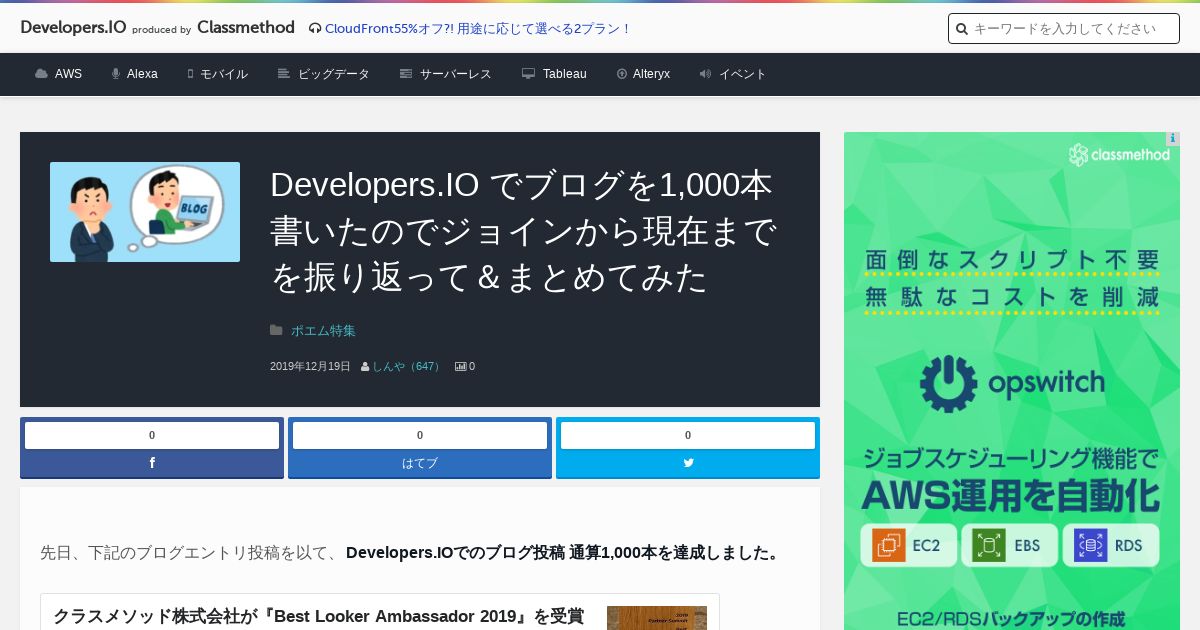The height and width of the screenshot is (630, 1200).
Task: Click the Facebook share count box
Action: pos(152,435)
